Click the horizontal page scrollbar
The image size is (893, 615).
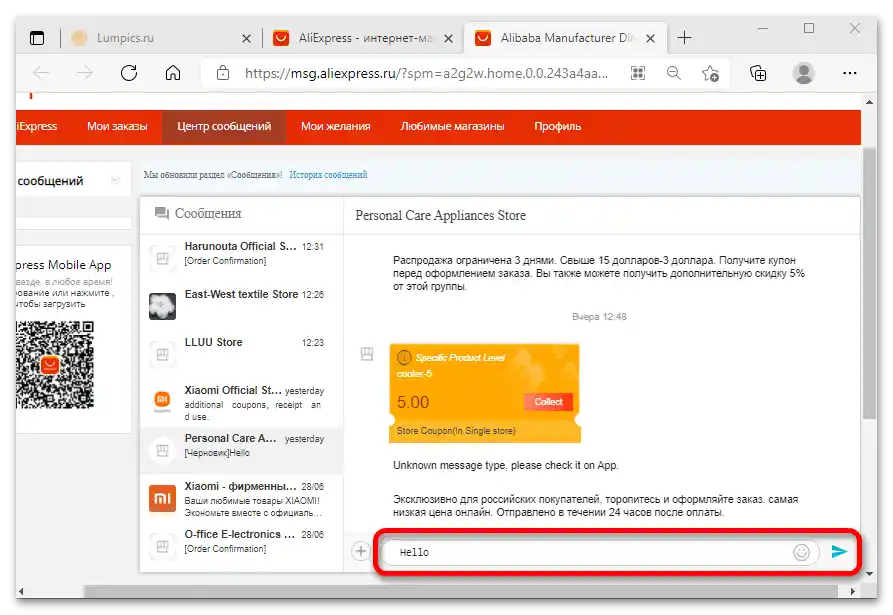[x=461, y=591]
